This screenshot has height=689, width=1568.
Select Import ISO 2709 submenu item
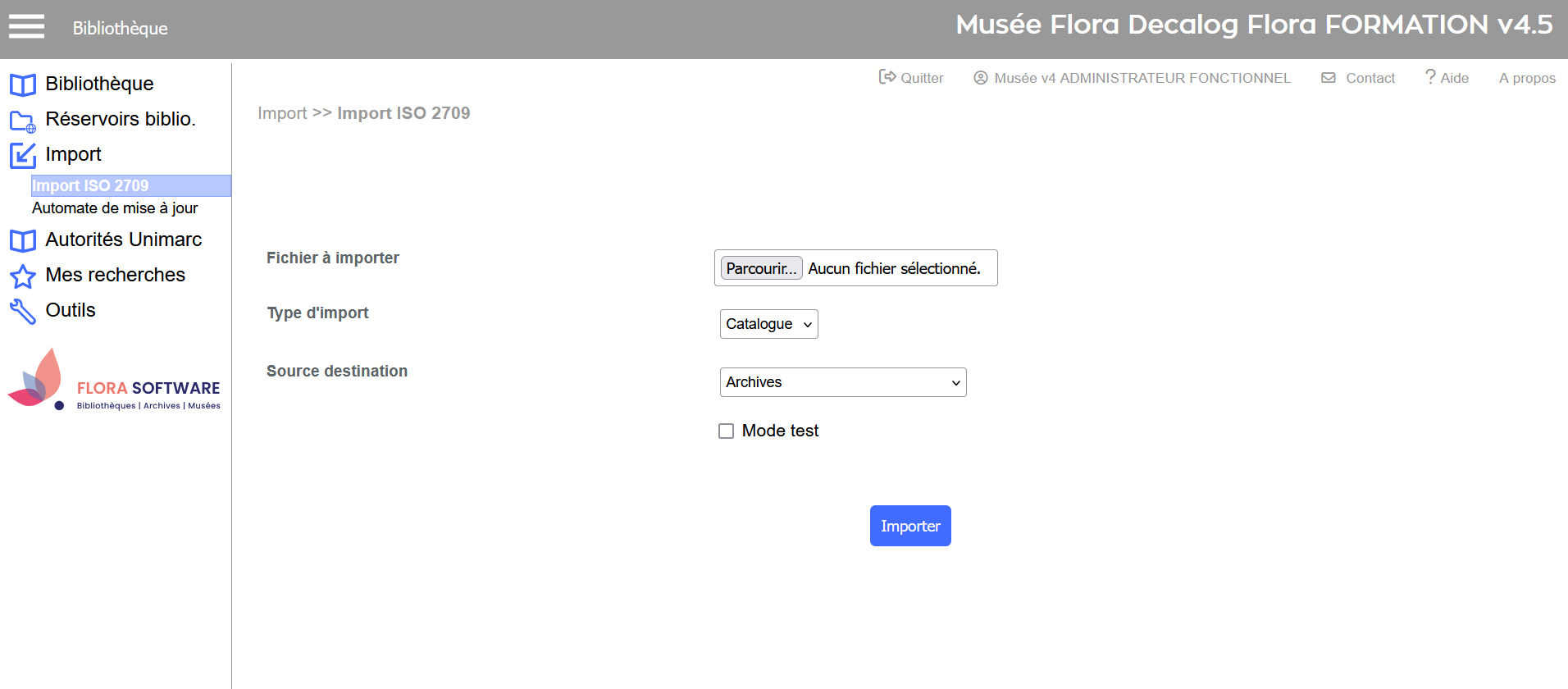pyautogui.click(x=90, y=185)
